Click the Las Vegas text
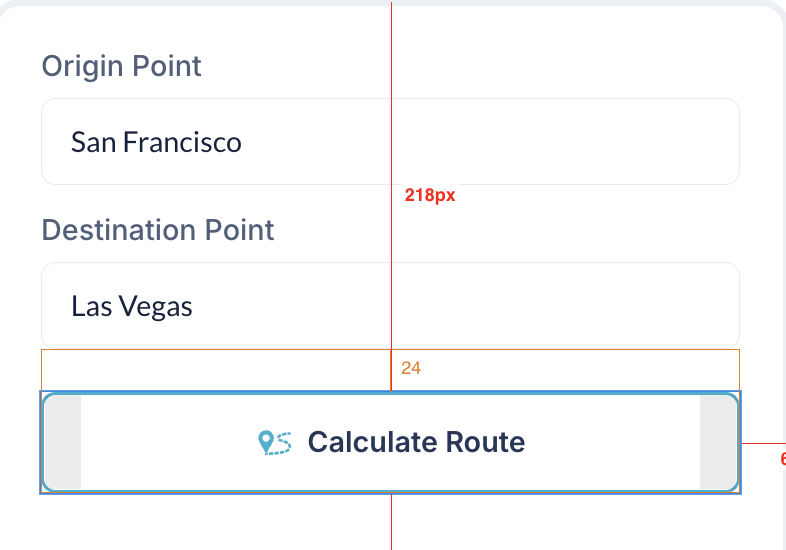786x550 pixels. [x=132, y=306]
